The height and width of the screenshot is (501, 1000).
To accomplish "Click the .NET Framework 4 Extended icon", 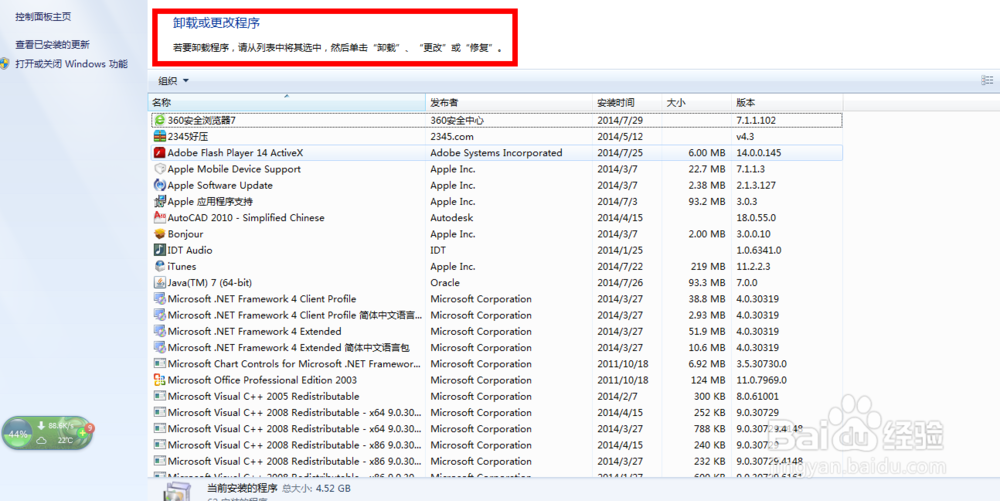I will tap(159, 331).
